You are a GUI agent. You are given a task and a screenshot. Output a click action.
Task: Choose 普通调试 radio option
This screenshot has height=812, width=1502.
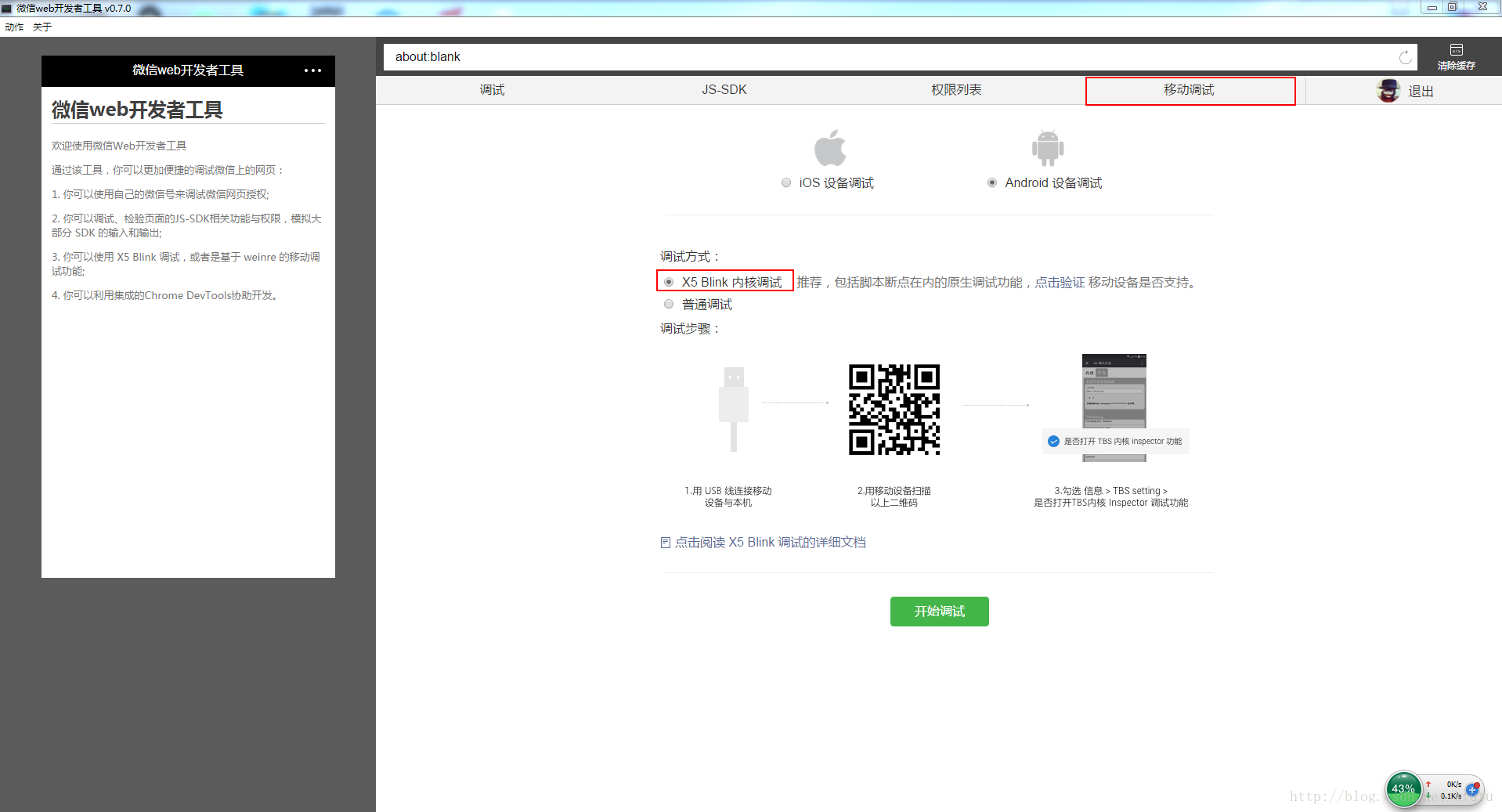point(669,304)
